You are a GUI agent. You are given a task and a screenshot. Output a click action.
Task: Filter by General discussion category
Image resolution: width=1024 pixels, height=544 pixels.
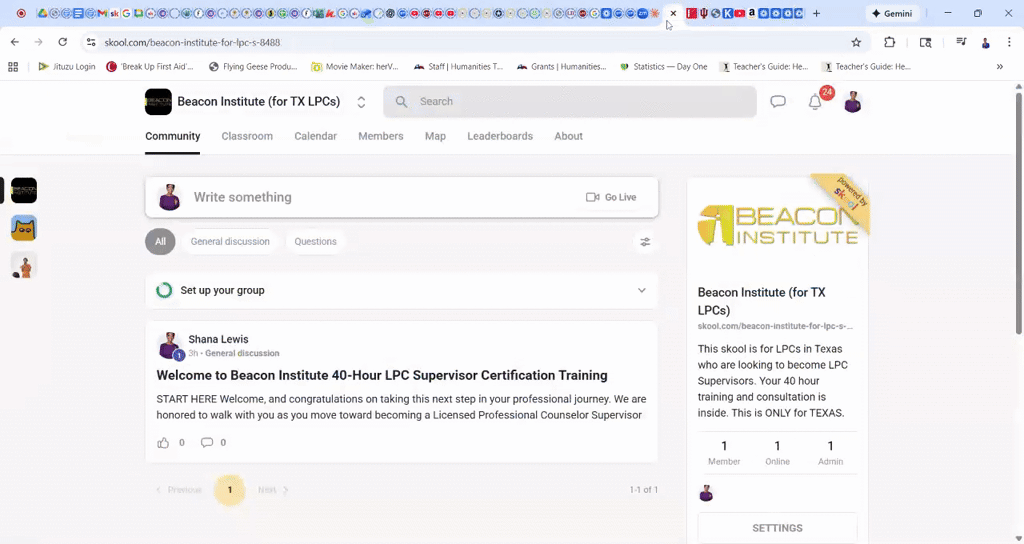coord(230,242)
